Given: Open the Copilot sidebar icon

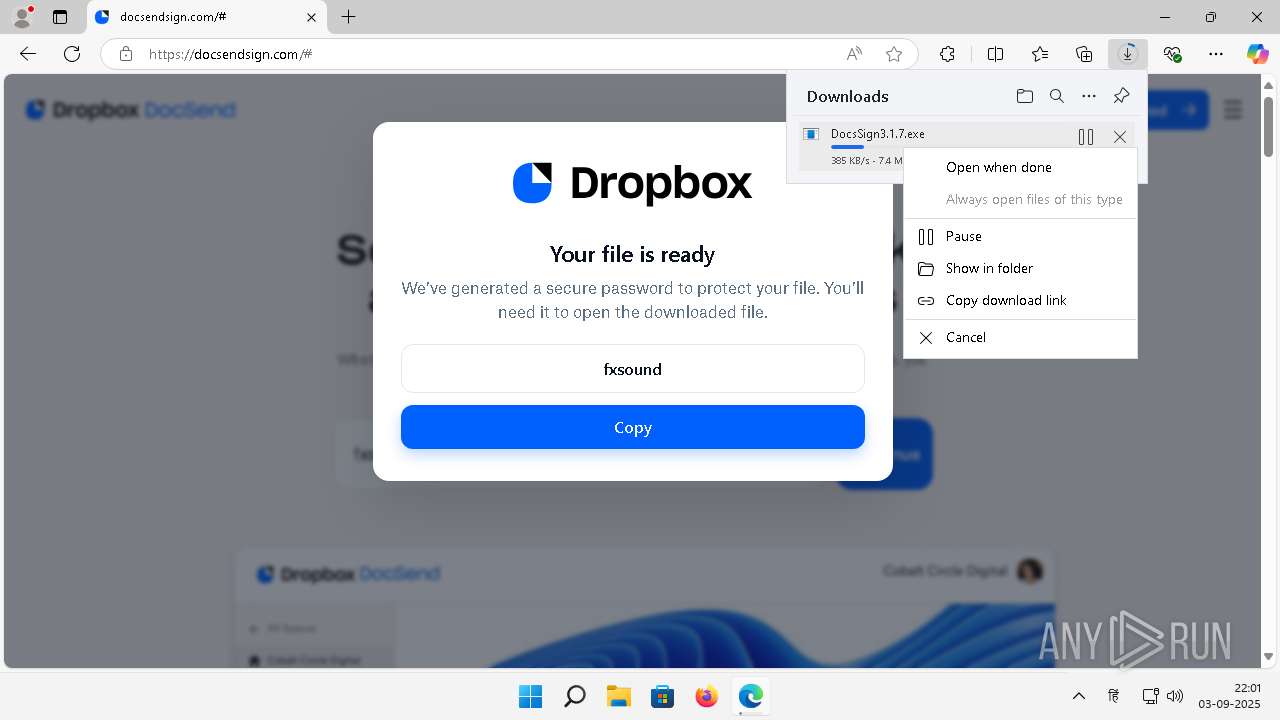Looking at the screenshot, I should tap(1257, 54).
